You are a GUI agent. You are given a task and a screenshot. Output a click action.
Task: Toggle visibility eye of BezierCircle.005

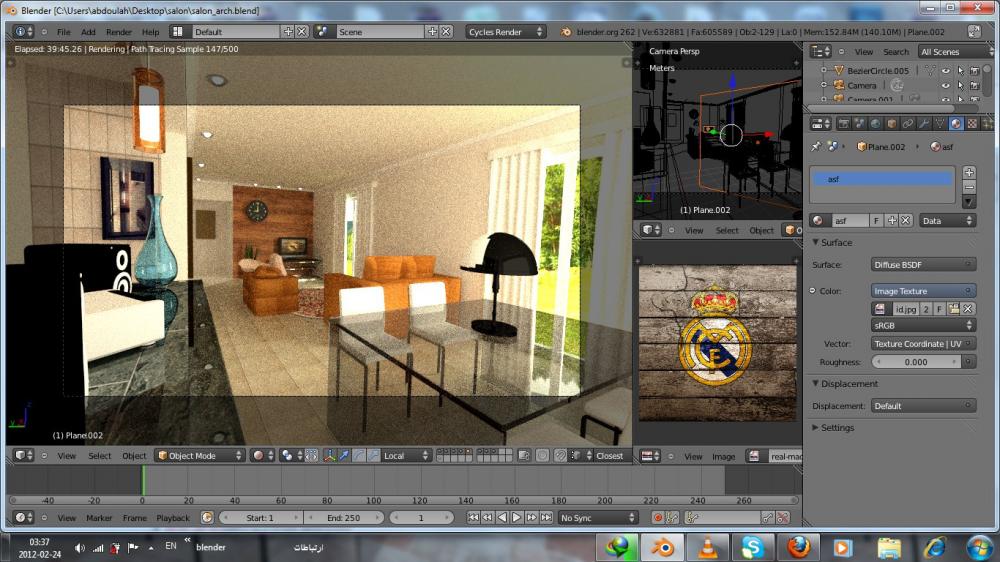pyautogui.click(x=946, y=71)
